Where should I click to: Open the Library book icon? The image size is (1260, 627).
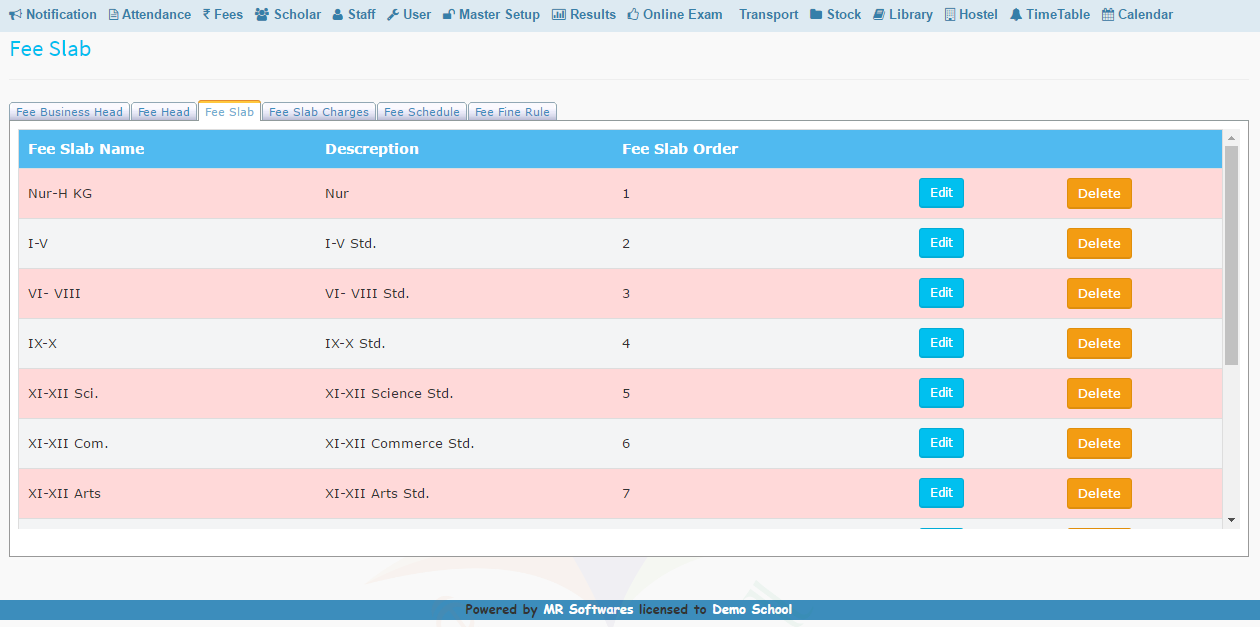[879, 15]
